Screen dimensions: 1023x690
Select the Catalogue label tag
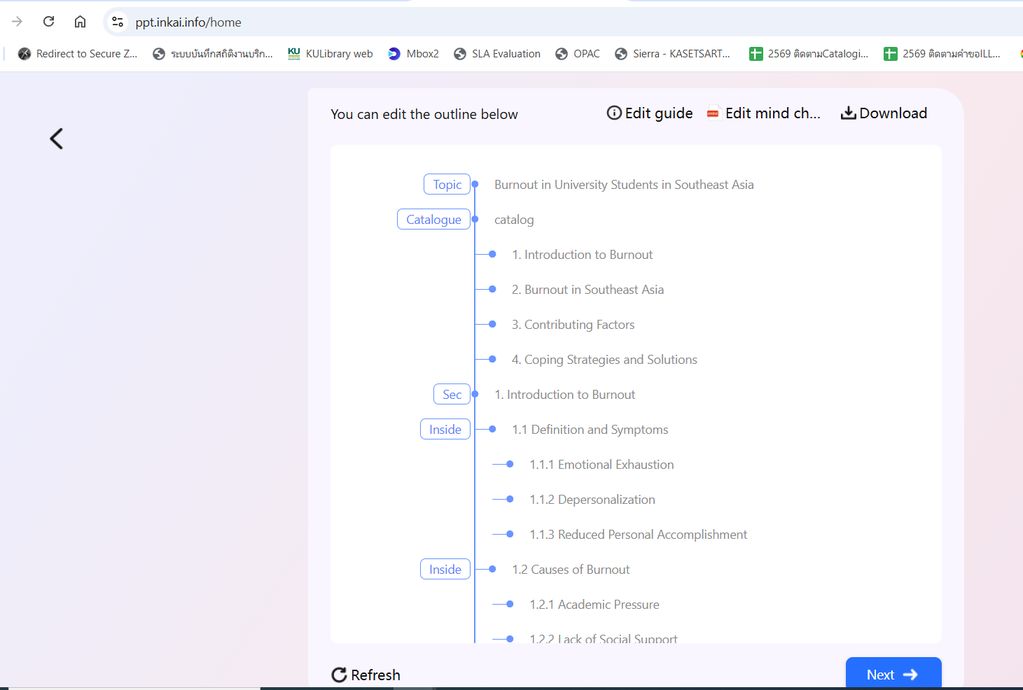click(433, 220)
